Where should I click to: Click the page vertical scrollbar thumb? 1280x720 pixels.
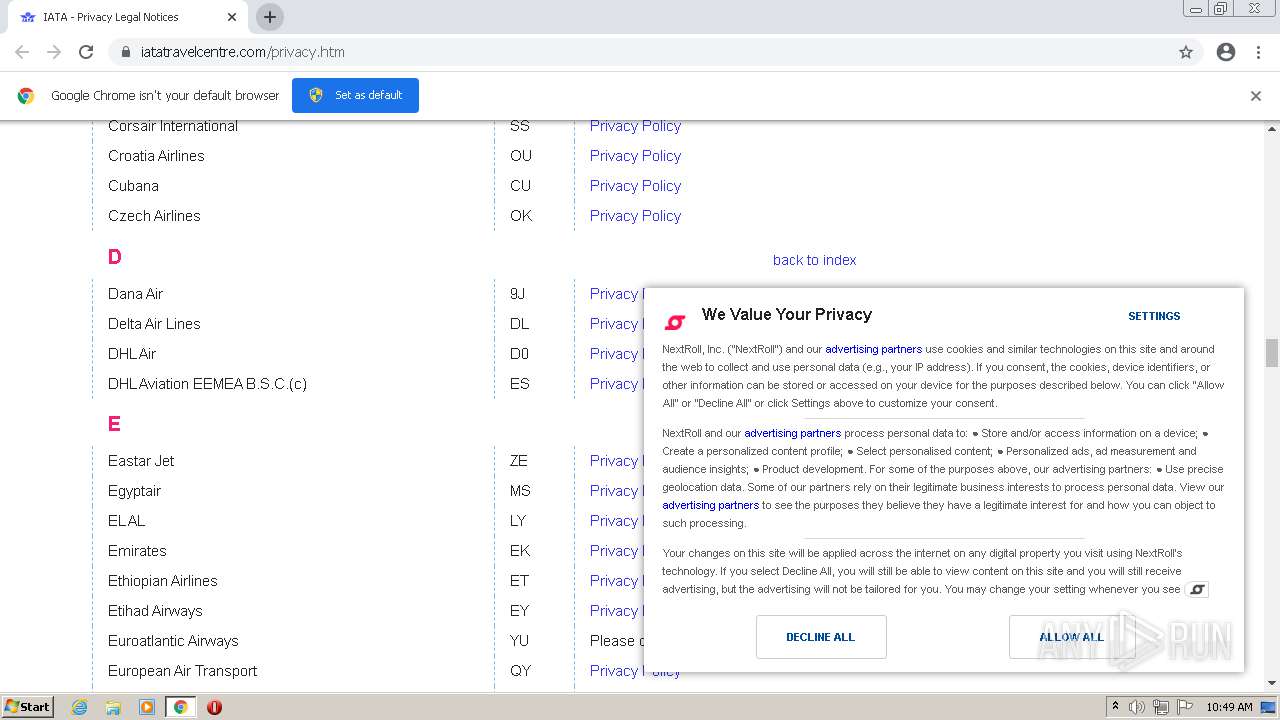(1272, 353)
